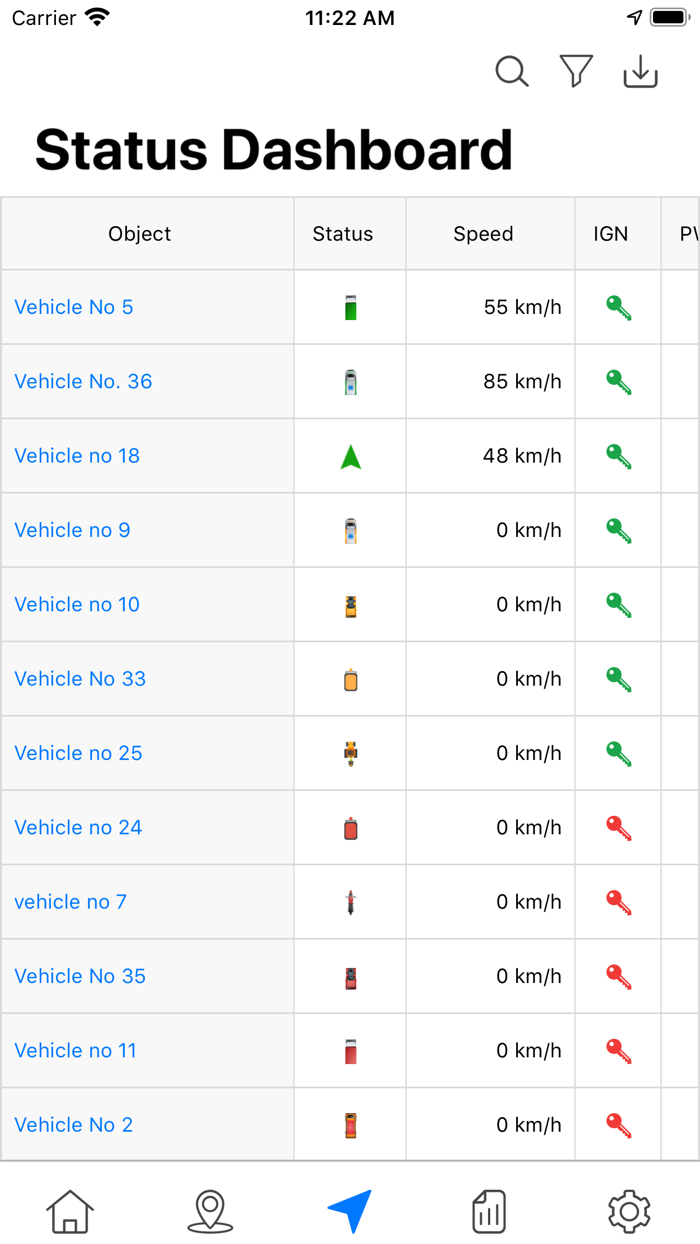Open the location tracking map icon
Viewport: 700px width, 1244px height.
pos(209,1210)
